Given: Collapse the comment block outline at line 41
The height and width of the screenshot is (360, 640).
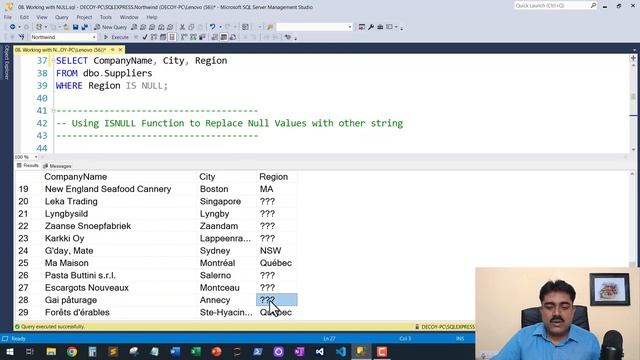Looking at the screenshot, I should click(x=53, y=111).
